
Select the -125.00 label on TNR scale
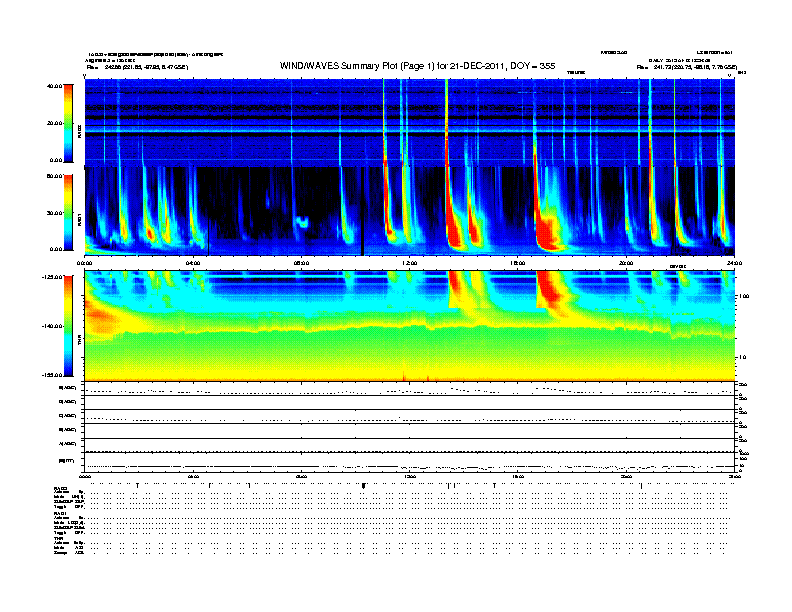point(53,277)
